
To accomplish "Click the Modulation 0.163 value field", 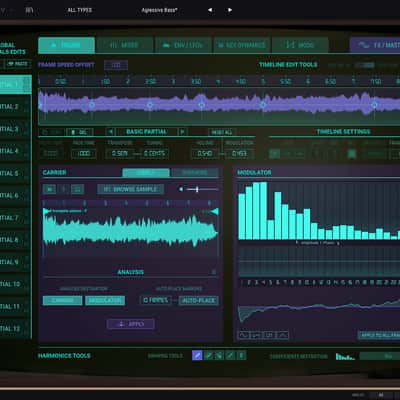I will pyautogui.click(x=239, y=154).
